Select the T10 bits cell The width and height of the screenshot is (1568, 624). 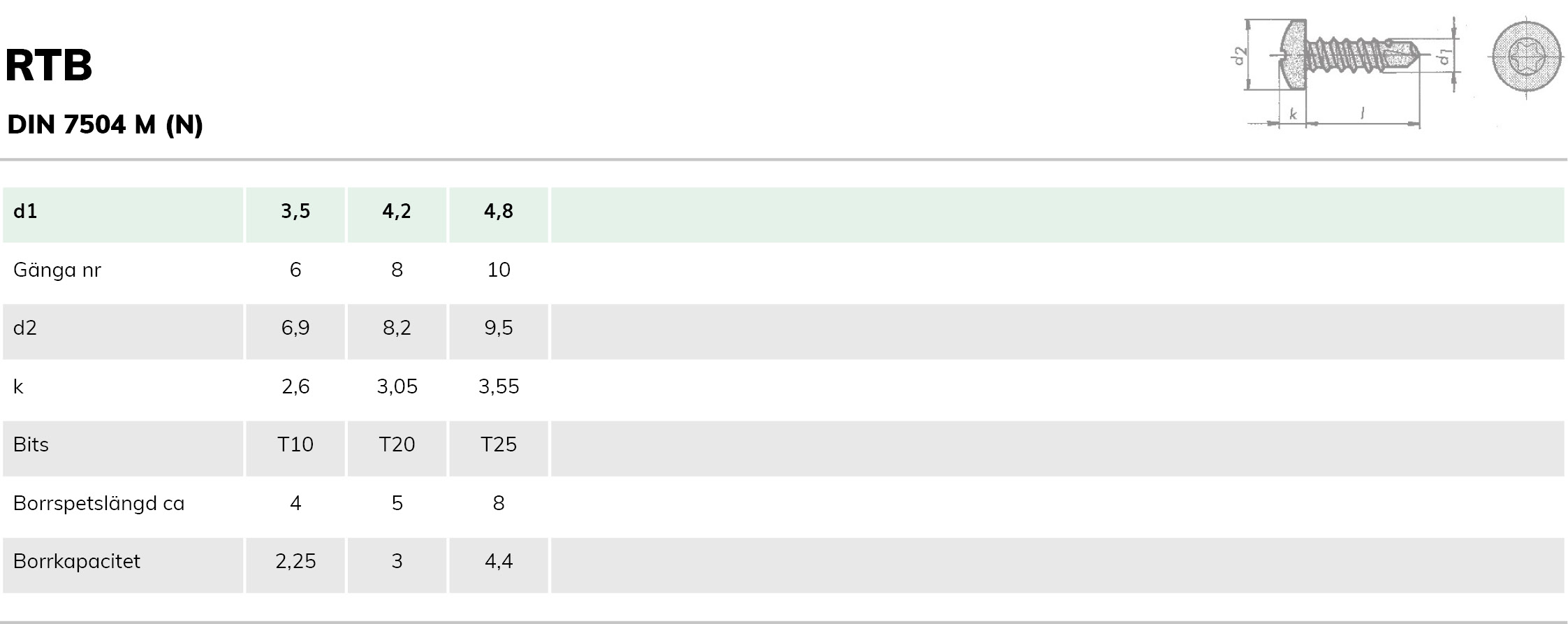295,445
